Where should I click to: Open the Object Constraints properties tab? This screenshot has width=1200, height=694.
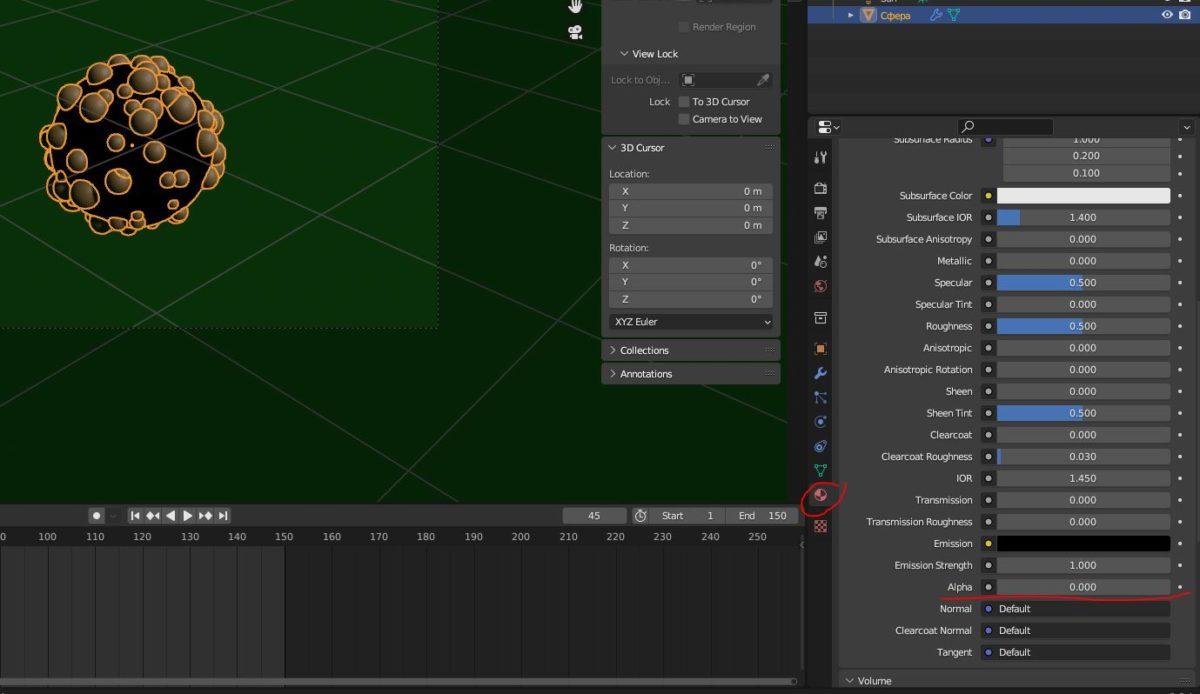[x=820, y=446]
